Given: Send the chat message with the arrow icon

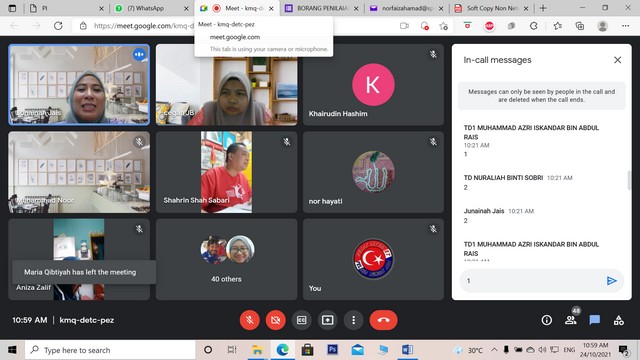Looking at the screenshot, I should 611,280.
